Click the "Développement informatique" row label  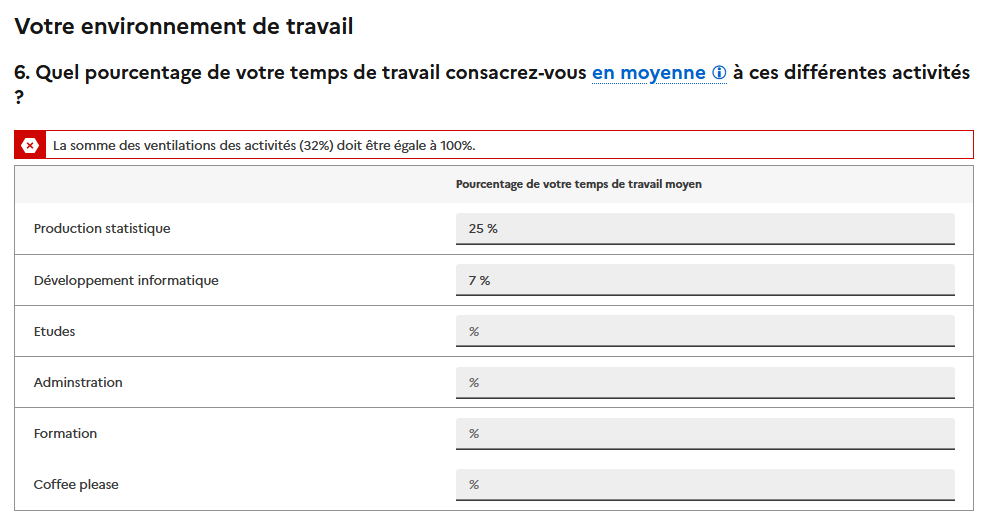(126, 280)
